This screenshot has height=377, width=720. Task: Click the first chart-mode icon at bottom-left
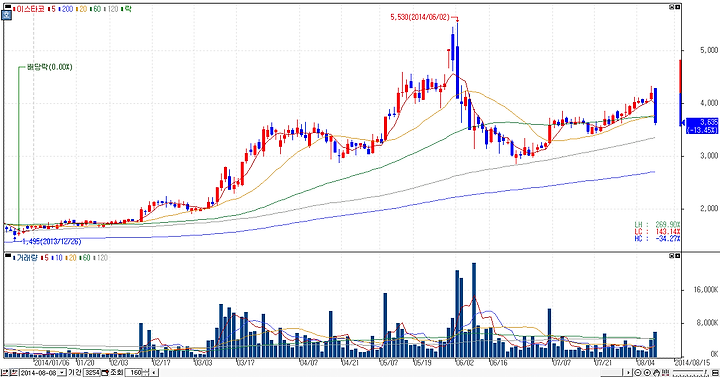pyautogui.click(x=4, y=372)
